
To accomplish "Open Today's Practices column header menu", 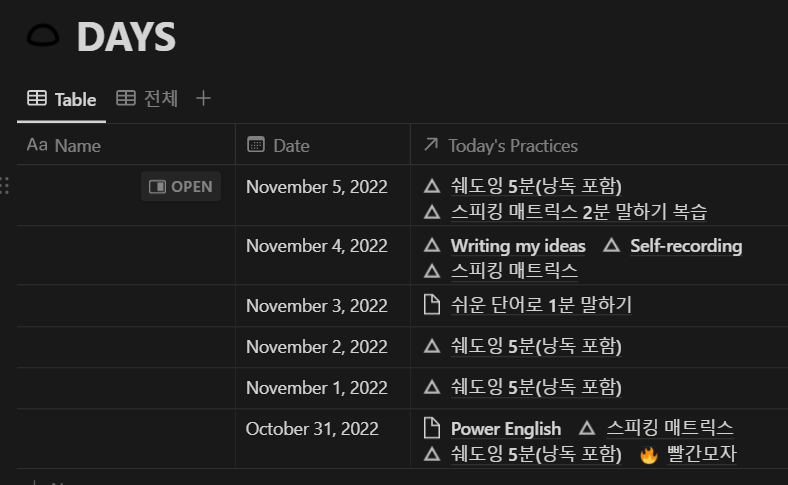I will coord(599,145).
